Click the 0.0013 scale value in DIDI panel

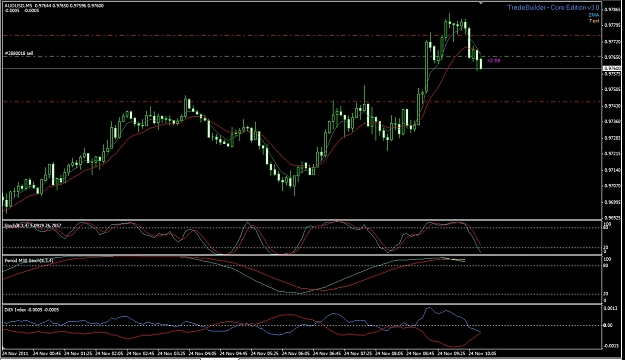point(611,308)
